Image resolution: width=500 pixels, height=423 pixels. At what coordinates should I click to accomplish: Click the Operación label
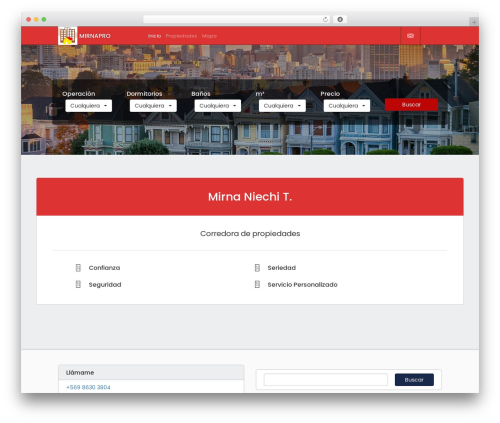(x=79, y=94)
